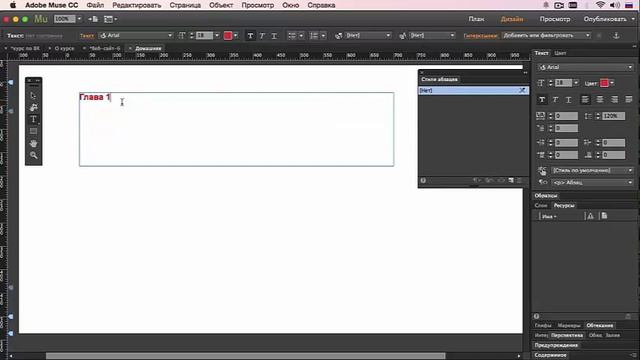Click the Wi-Fi icon in macOS menu bar

point(600,5)
